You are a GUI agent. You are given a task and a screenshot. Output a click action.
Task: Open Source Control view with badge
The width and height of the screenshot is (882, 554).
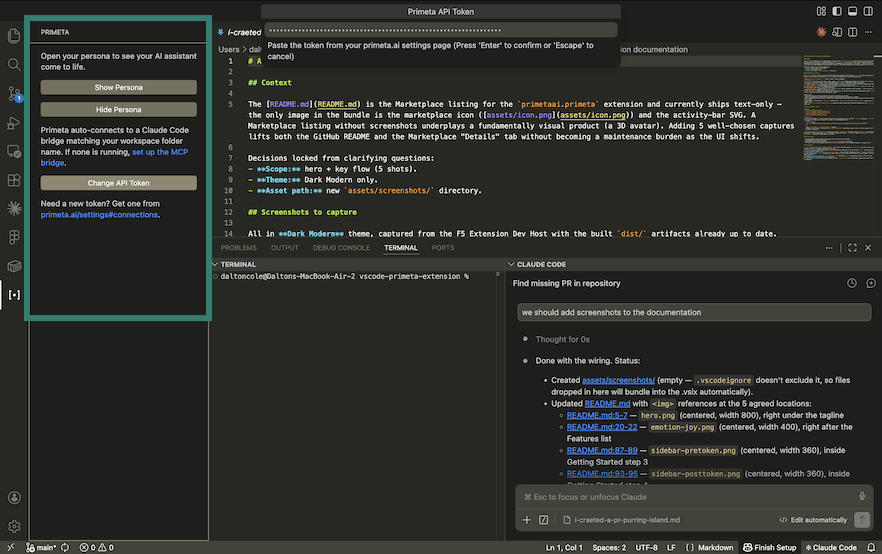coord(14,94)
